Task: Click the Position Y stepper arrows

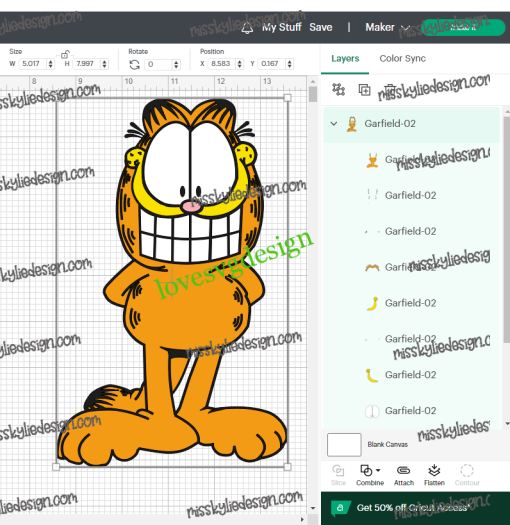Action: click(290, 64)
